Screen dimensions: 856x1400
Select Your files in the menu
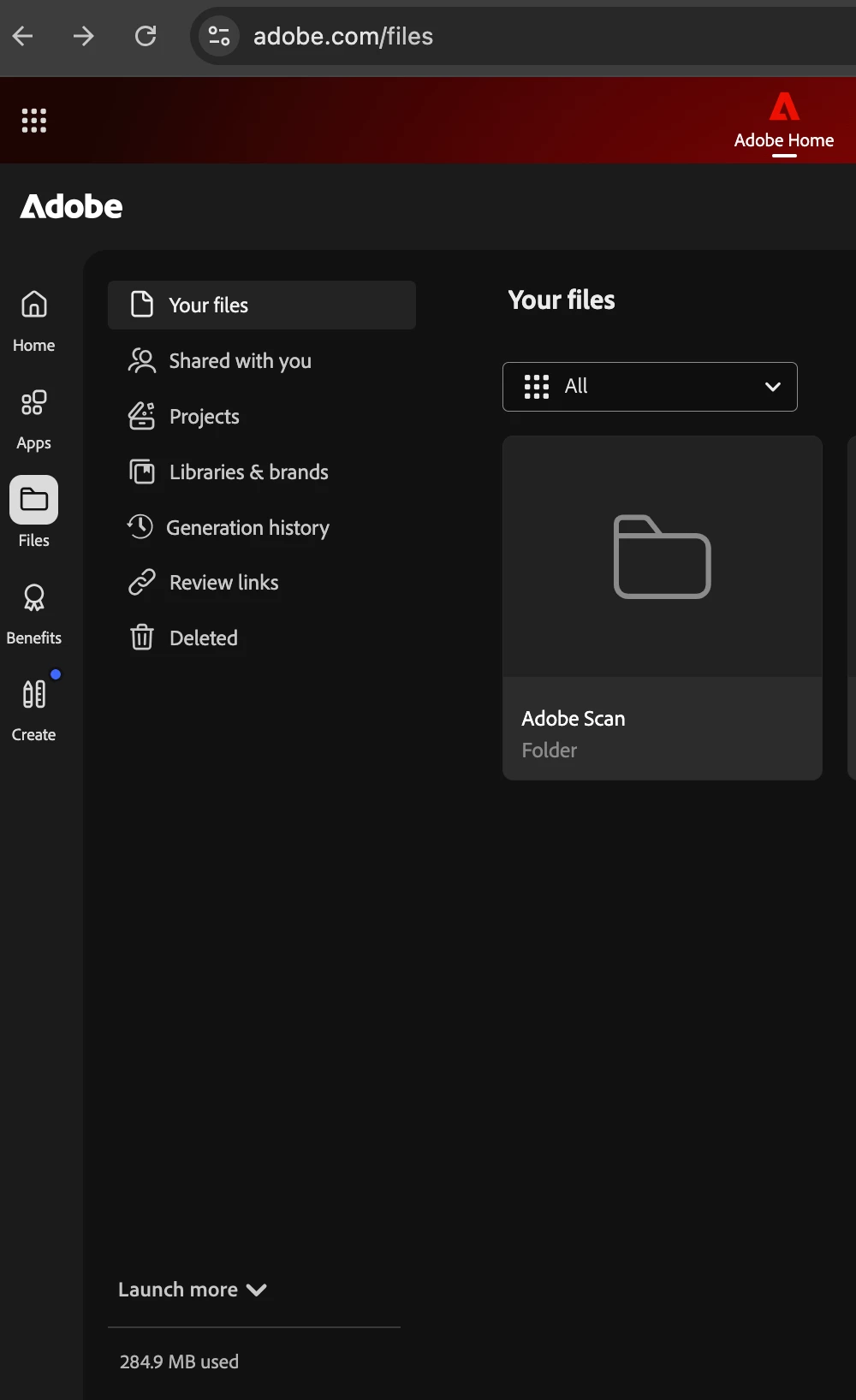pyautogui.click(x=262, y=305)
